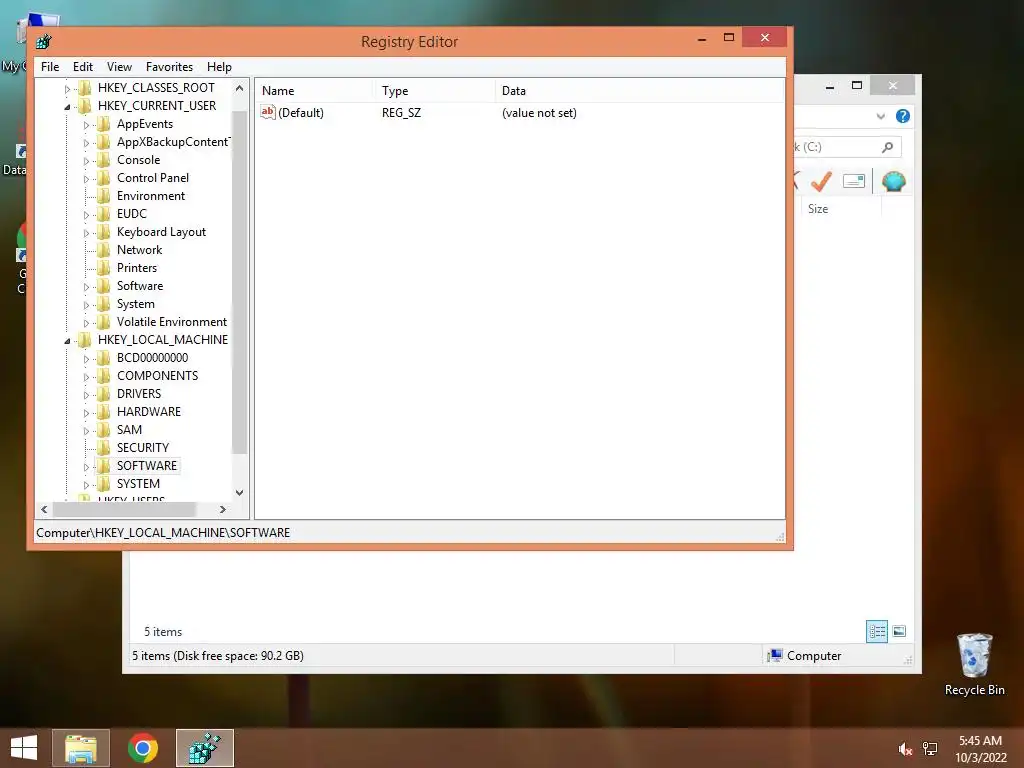Click the COMPONENTS folder icon
Image resolution: width=1024 pixels, height=768 pixels.
point(104,376)
